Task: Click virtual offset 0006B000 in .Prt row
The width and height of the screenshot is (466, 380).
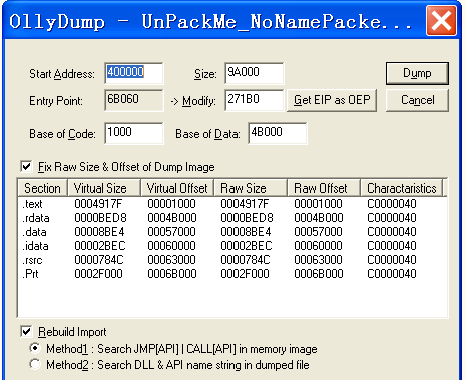Action: pyautogui.click(x=172, y=274)
